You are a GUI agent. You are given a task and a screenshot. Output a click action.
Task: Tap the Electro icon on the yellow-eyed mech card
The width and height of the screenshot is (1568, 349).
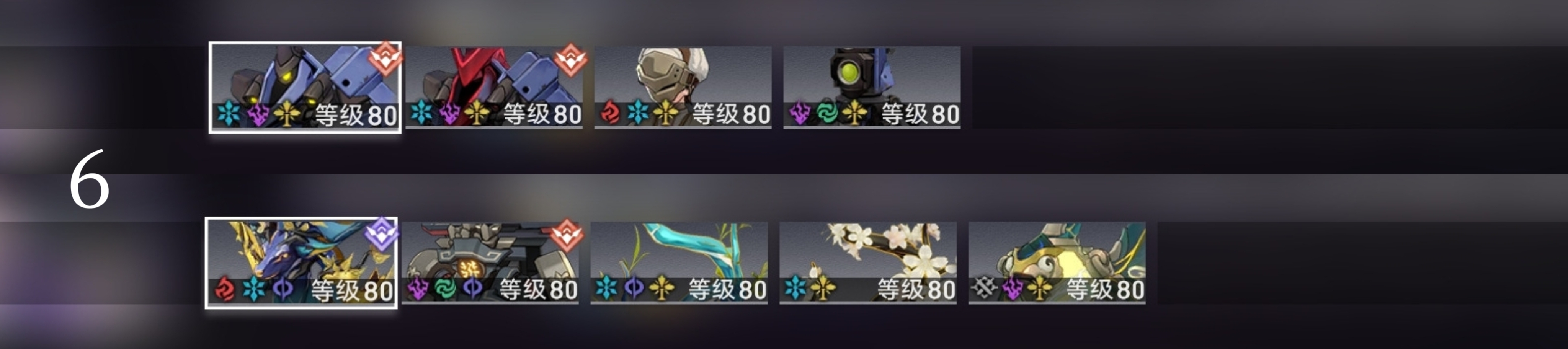(258, 114)
